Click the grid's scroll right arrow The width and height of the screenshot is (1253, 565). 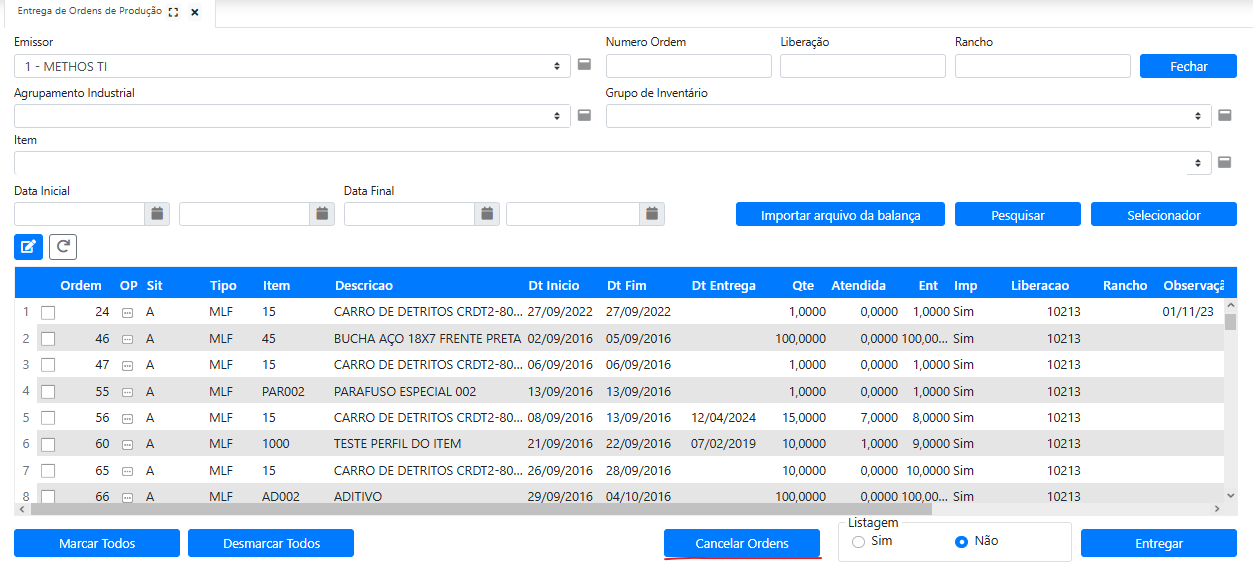click(x=1217, y=509)
